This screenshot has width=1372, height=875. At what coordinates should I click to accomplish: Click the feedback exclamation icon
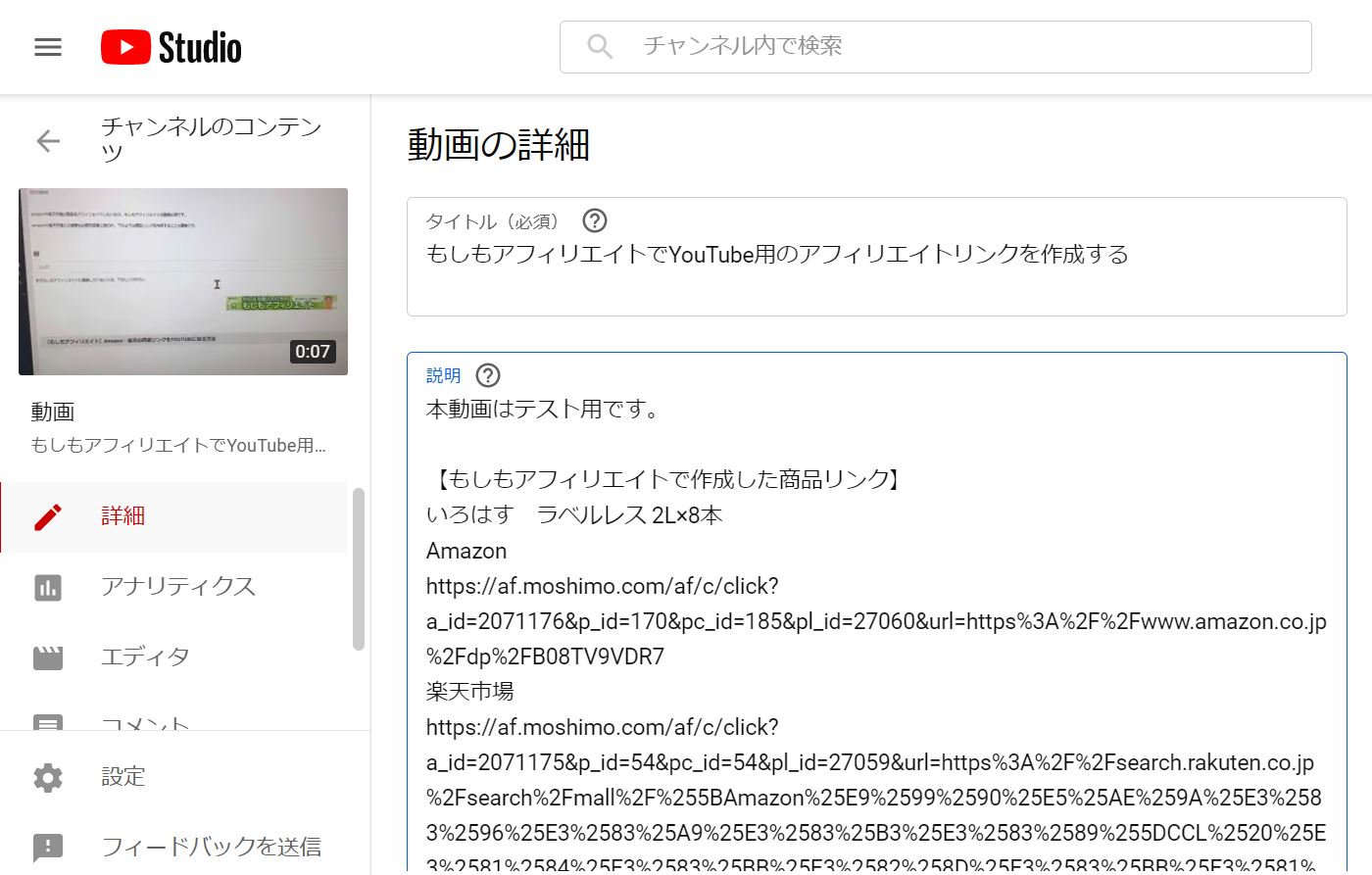48,848
